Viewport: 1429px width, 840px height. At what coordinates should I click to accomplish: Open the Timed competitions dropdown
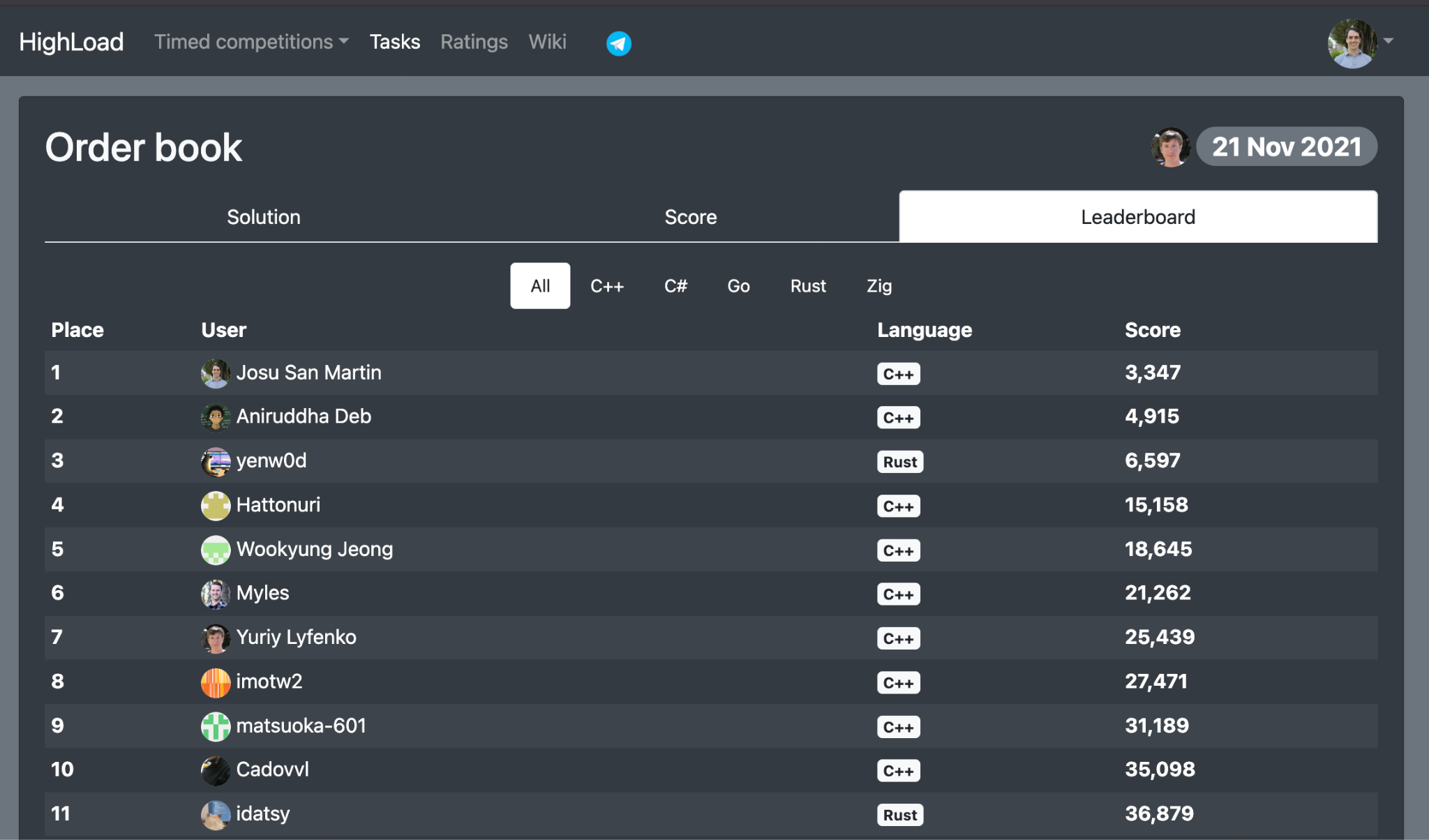click(250, 42)
